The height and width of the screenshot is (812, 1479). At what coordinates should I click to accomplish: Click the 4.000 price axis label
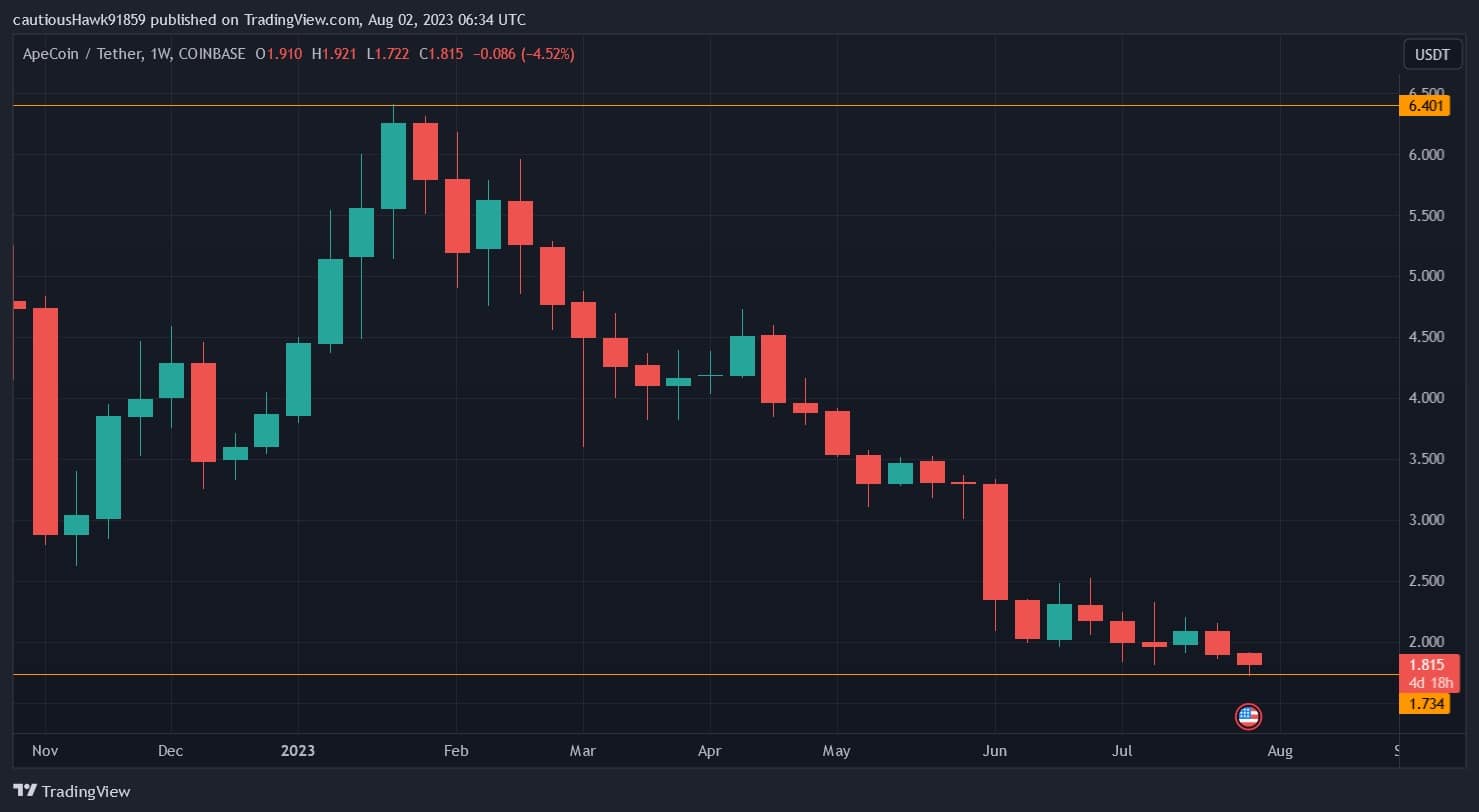click(1427, 398)
